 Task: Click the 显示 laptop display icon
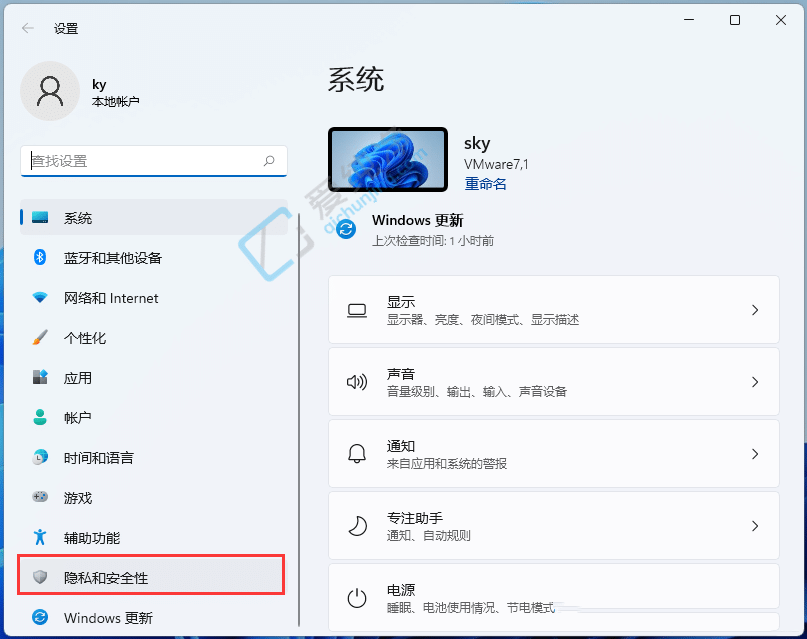[x=357, y=310]
